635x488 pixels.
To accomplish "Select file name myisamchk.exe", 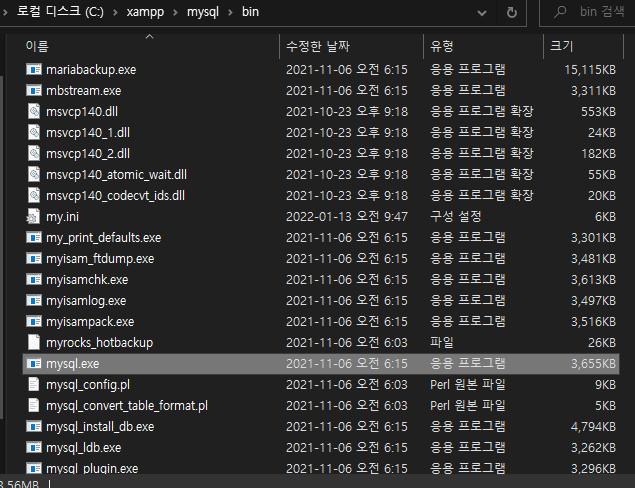I will [x=87, y=280].
